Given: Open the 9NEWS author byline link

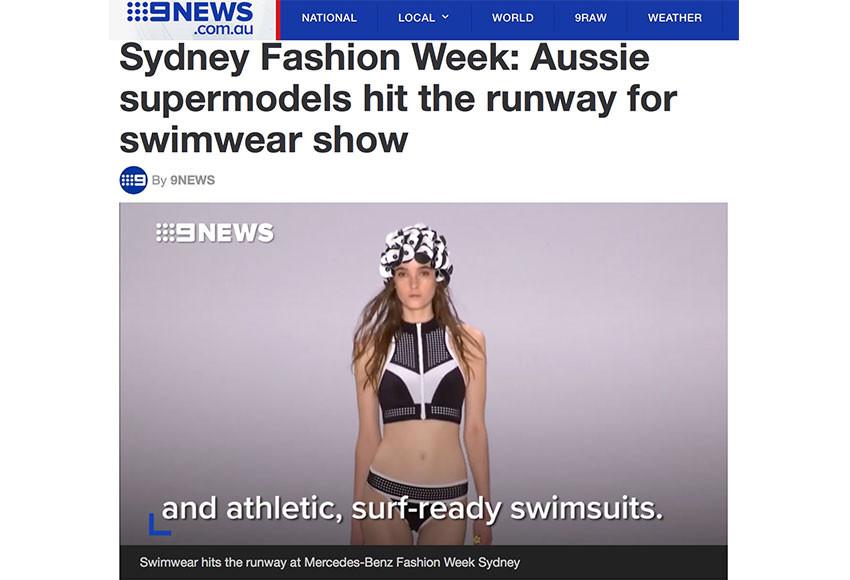Looking at the screenshot, I should (x=192, y=180).
